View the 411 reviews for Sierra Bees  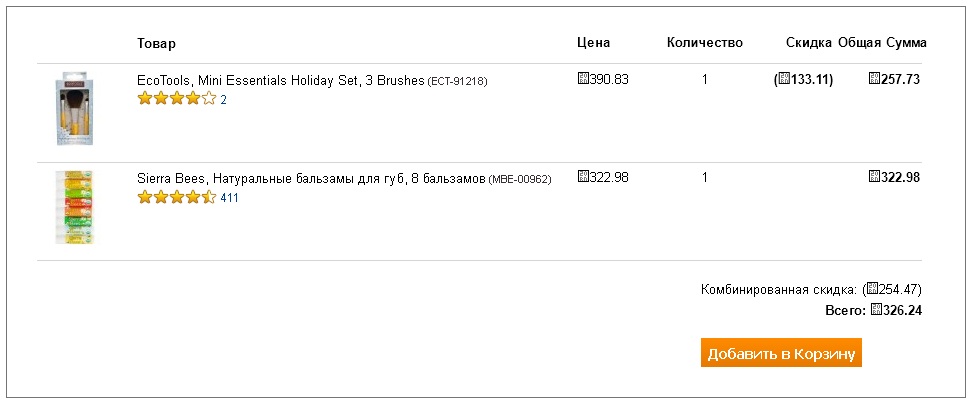pos(229,198)
